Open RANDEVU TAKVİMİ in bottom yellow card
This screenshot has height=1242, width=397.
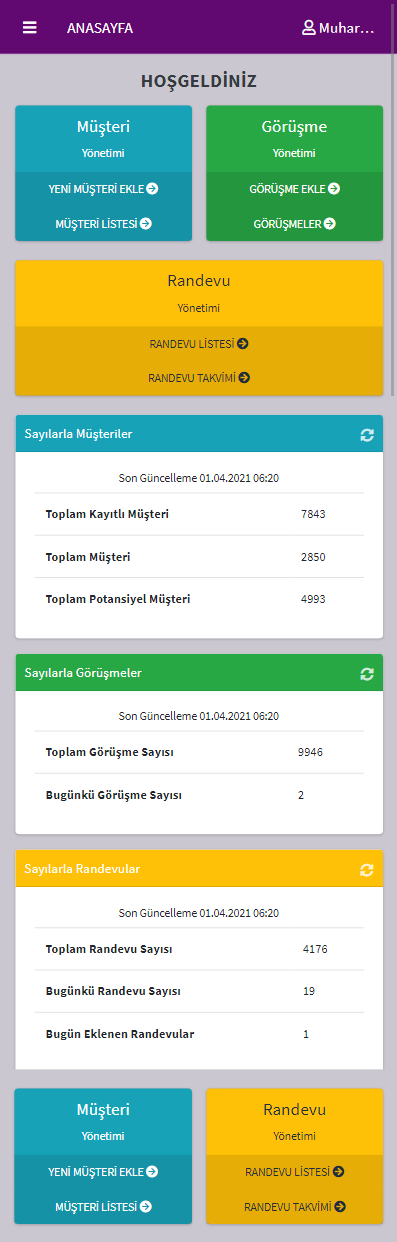[x=294, y=1207]
